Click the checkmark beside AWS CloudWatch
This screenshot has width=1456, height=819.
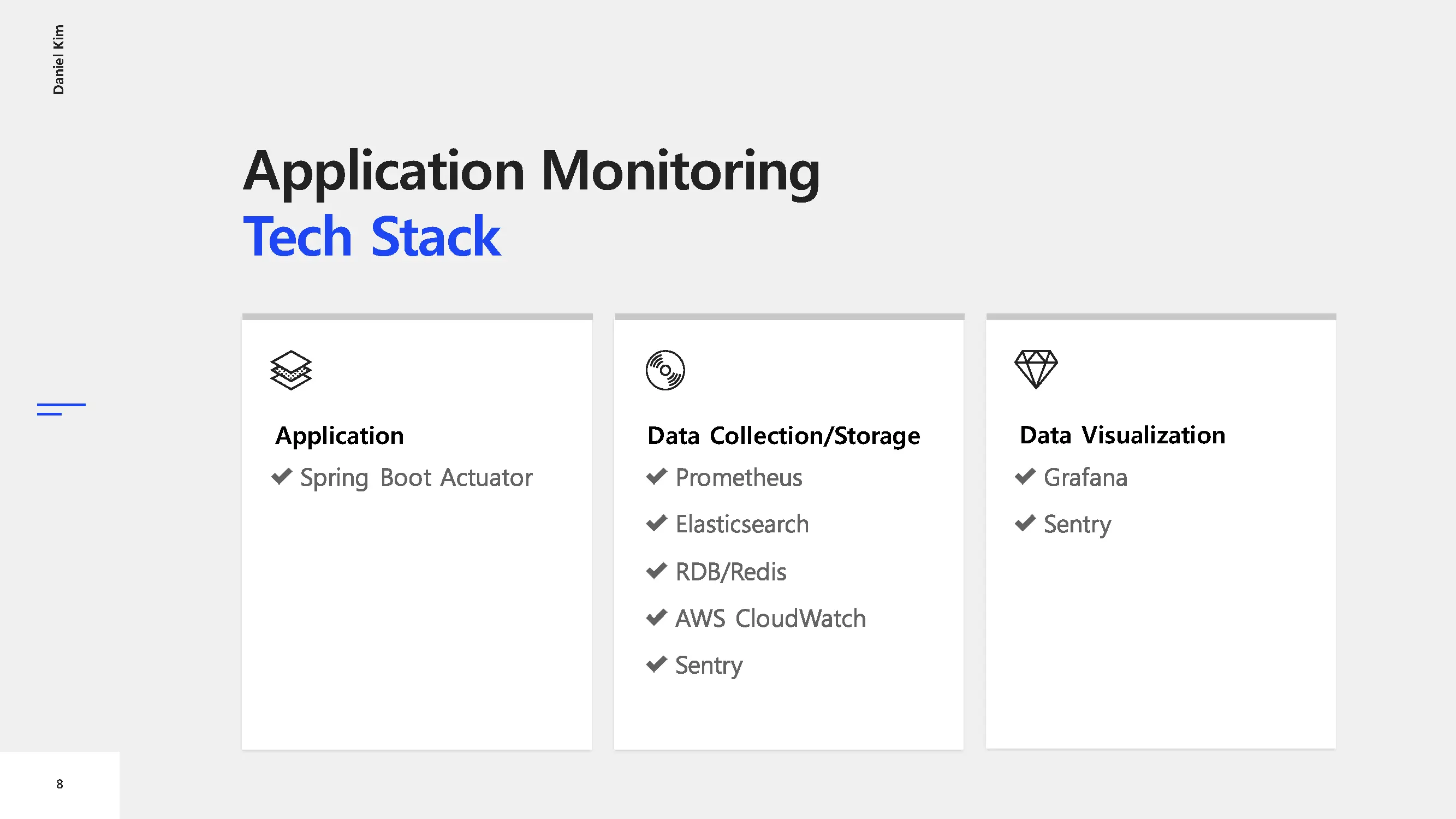[656, 617]
